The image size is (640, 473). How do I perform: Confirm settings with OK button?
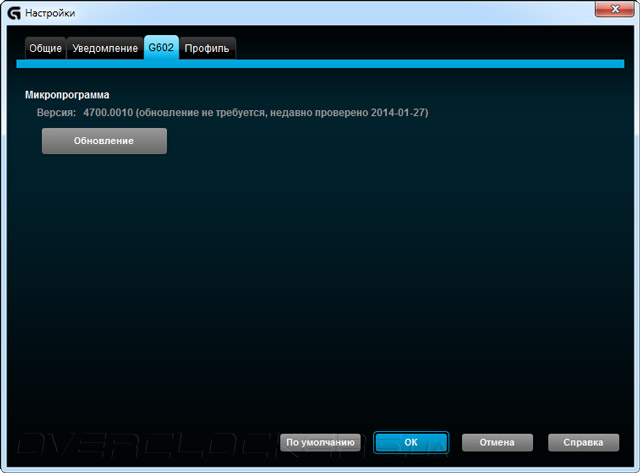tap(411, 442)
